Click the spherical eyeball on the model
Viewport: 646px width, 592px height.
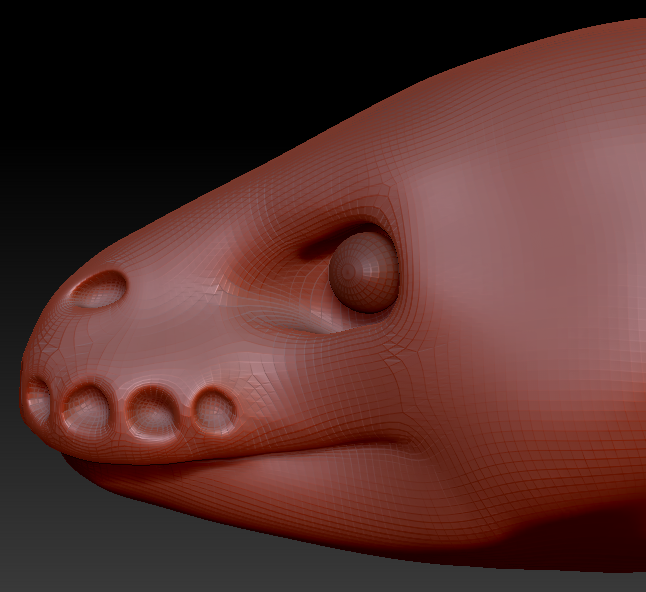(364, 271)
